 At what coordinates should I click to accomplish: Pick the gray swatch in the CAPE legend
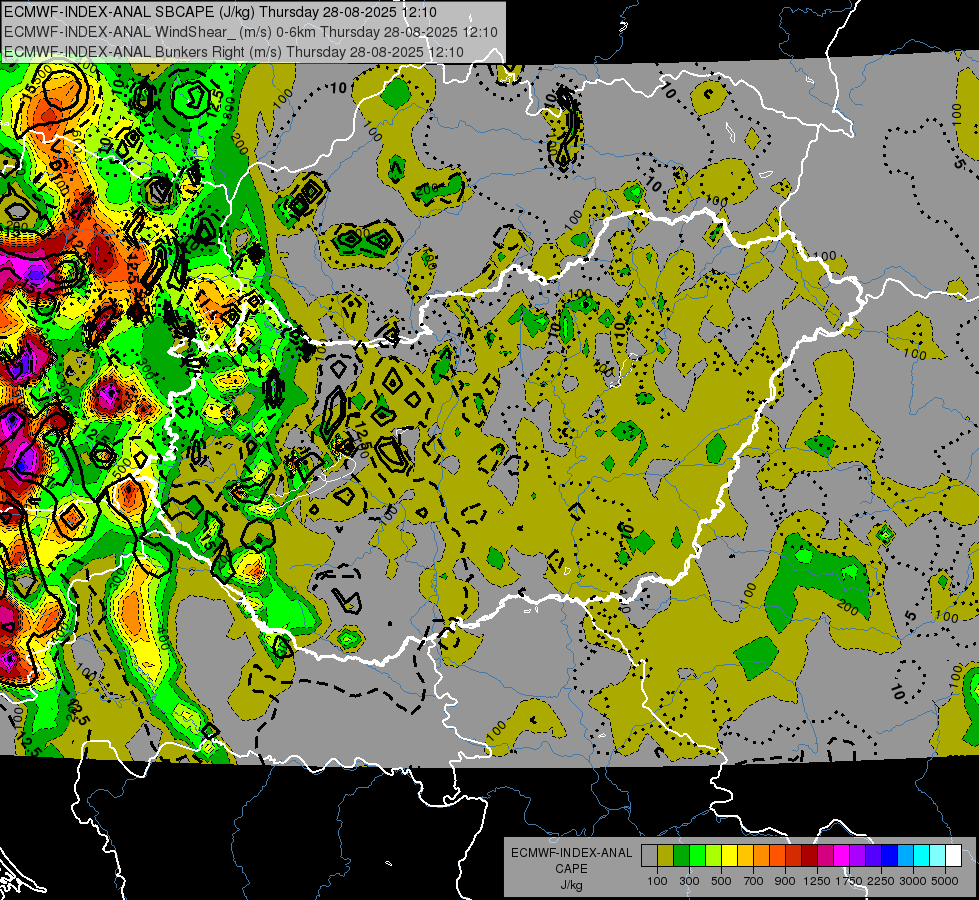click(x=649, y=855)
